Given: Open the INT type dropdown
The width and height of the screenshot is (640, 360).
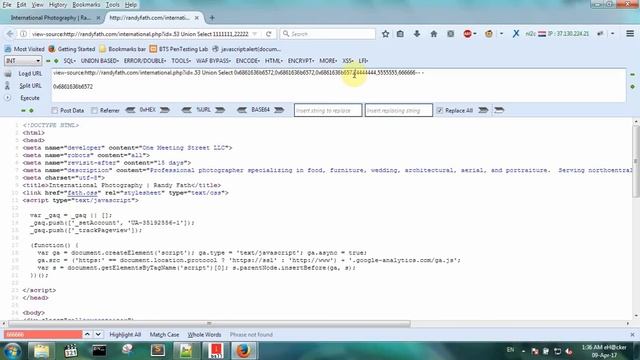Looking at the screenshot, I should (x=23, y=61).
